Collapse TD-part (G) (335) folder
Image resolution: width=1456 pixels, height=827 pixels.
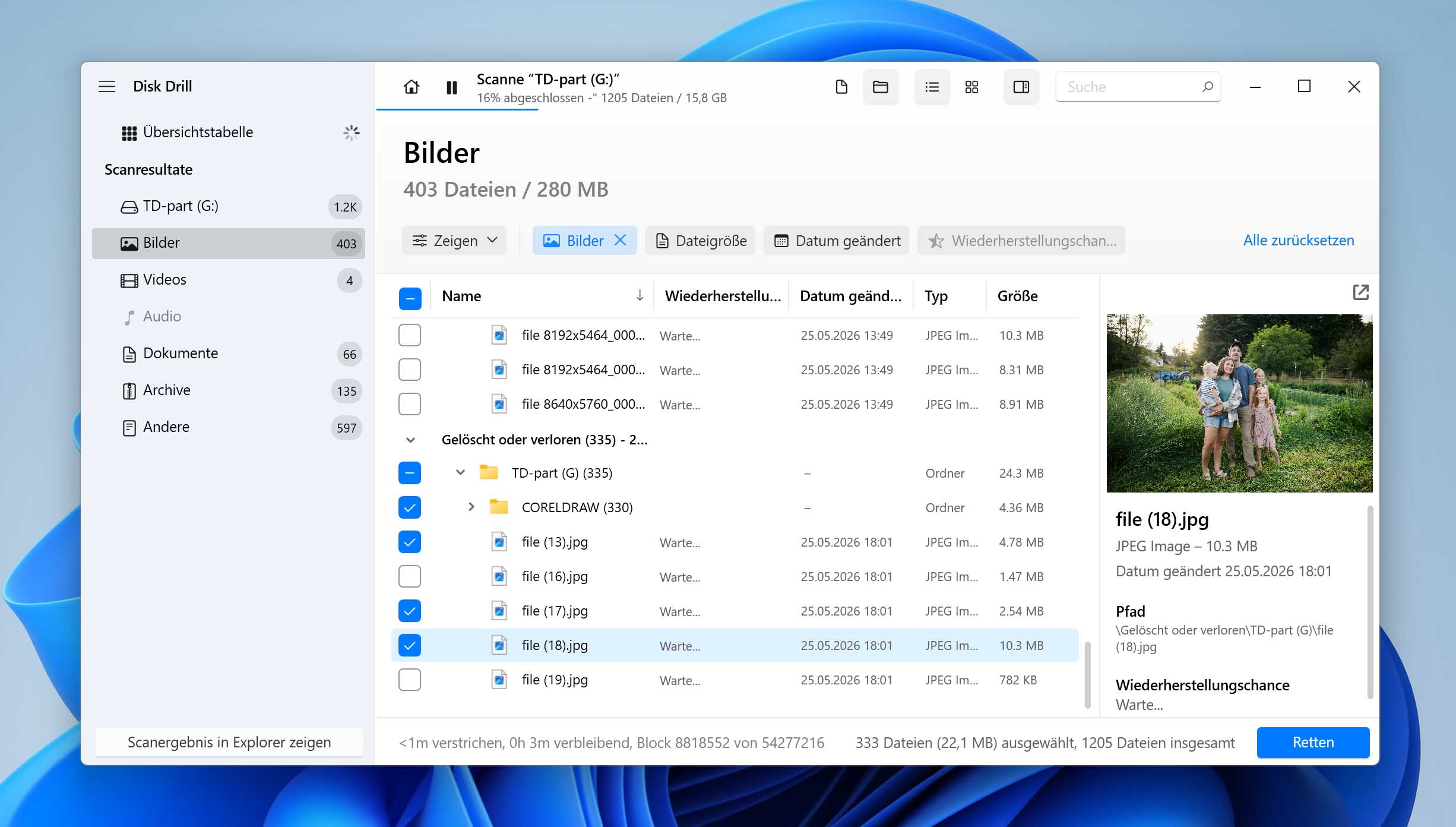tap(460, 473)
